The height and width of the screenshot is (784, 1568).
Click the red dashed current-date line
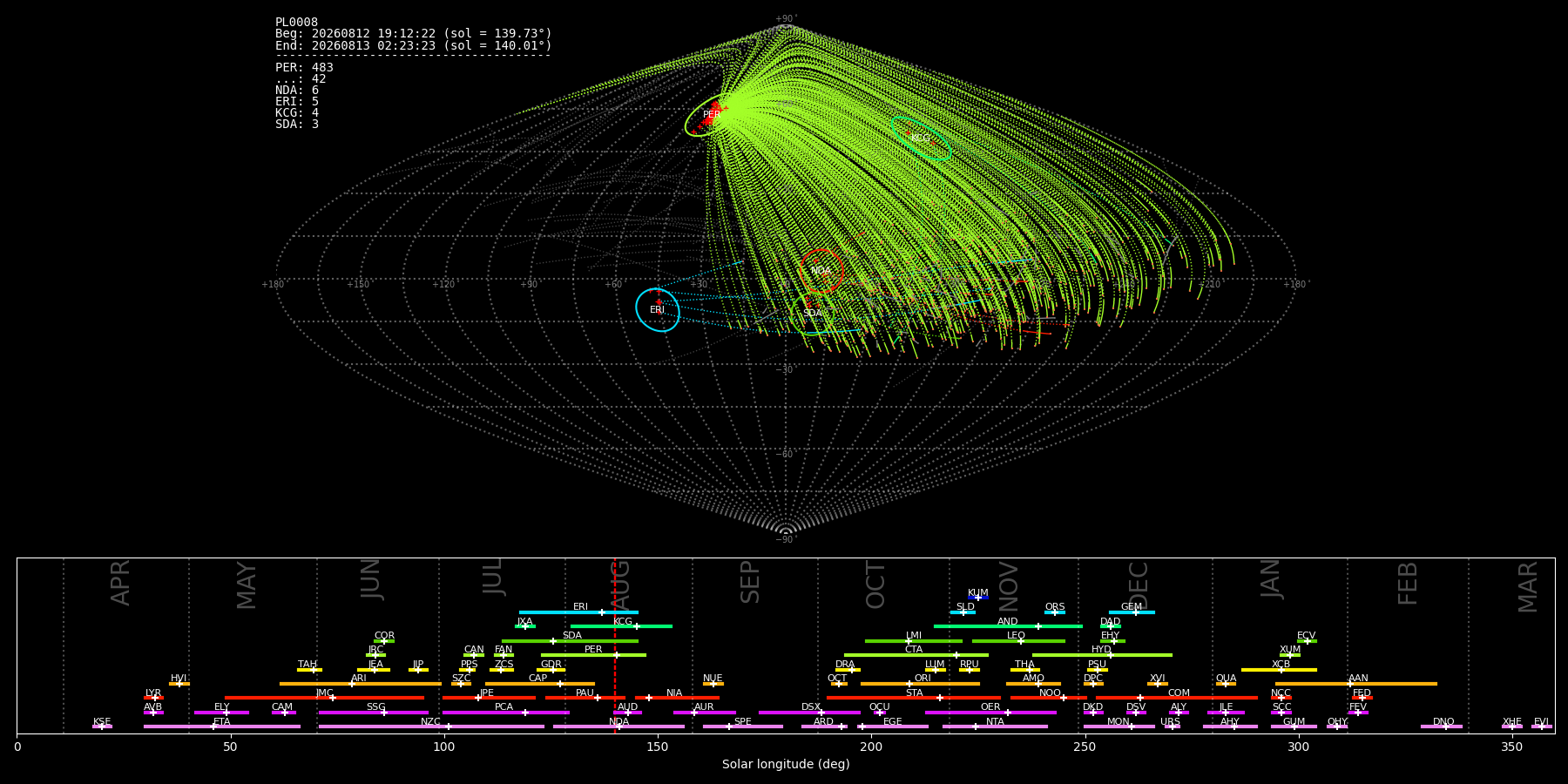pyautogui.click(x=615, y=645)
